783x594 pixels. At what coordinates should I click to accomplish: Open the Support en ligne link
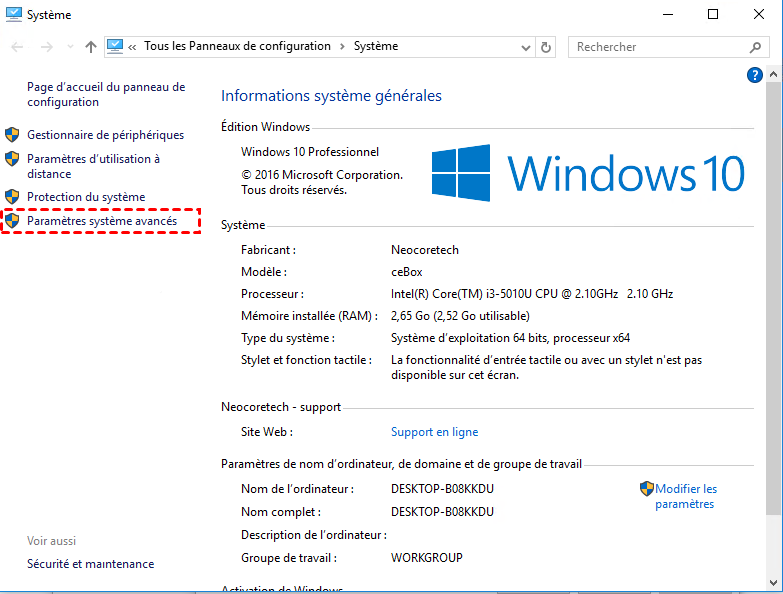click(434, 432)
